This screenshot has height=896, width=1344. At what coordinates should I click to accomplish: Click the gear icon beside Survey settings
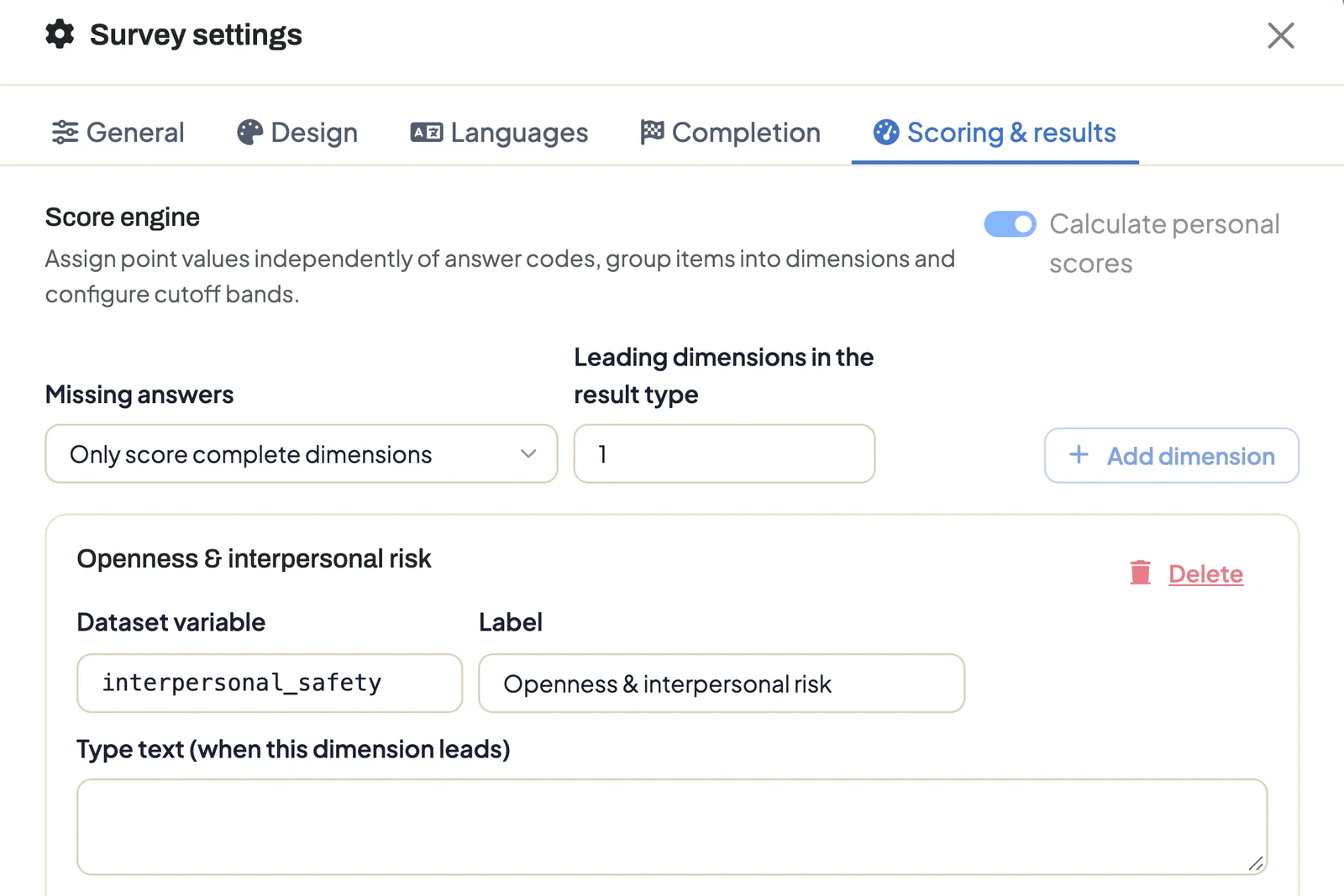click(x=60, y=34)
